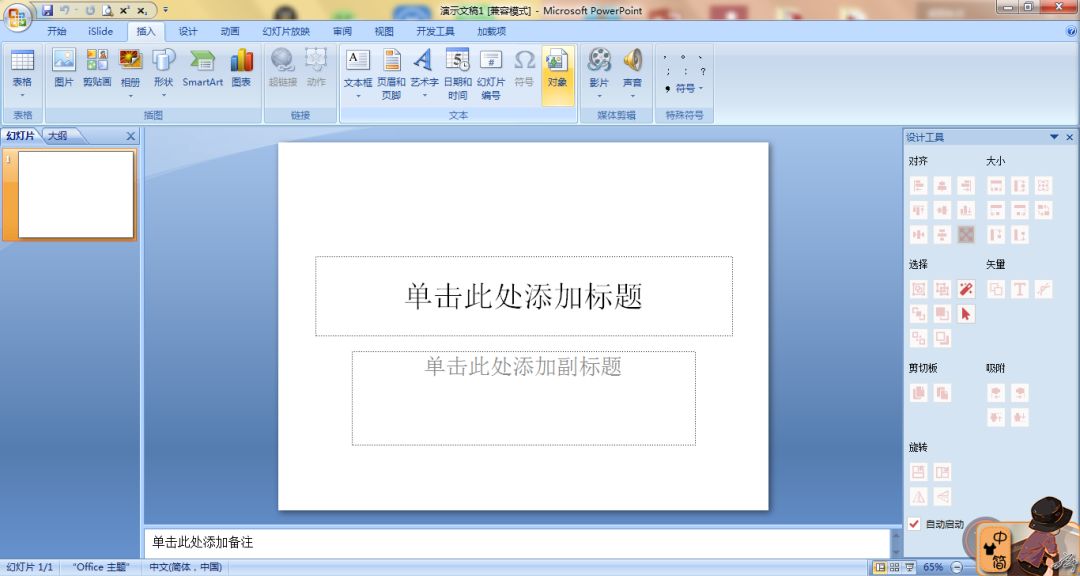Insert a chart using 图表

pyautogui.click(x=241, y=71)
